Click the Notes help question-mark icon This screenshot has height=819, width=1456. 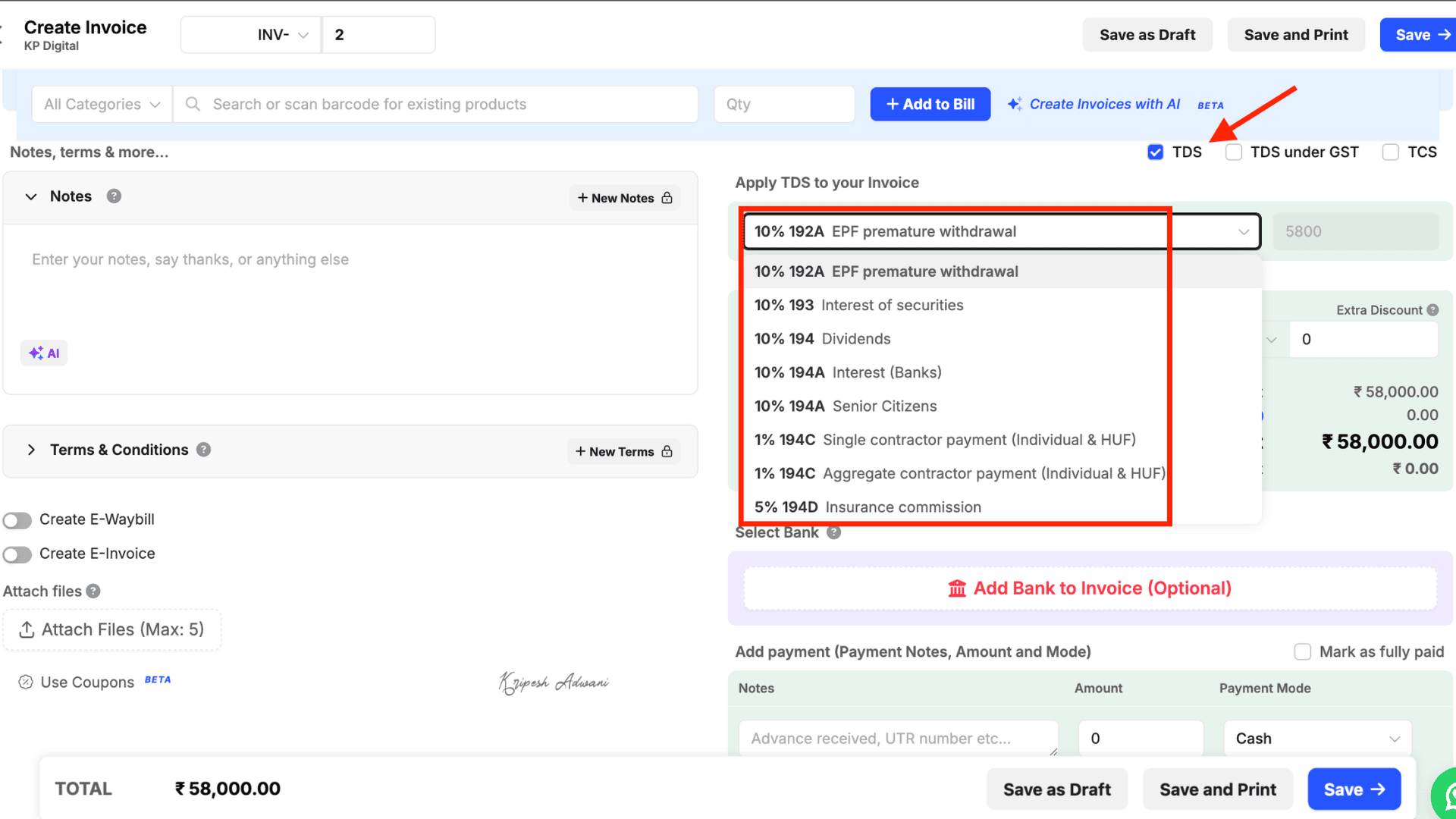[114, 196]
